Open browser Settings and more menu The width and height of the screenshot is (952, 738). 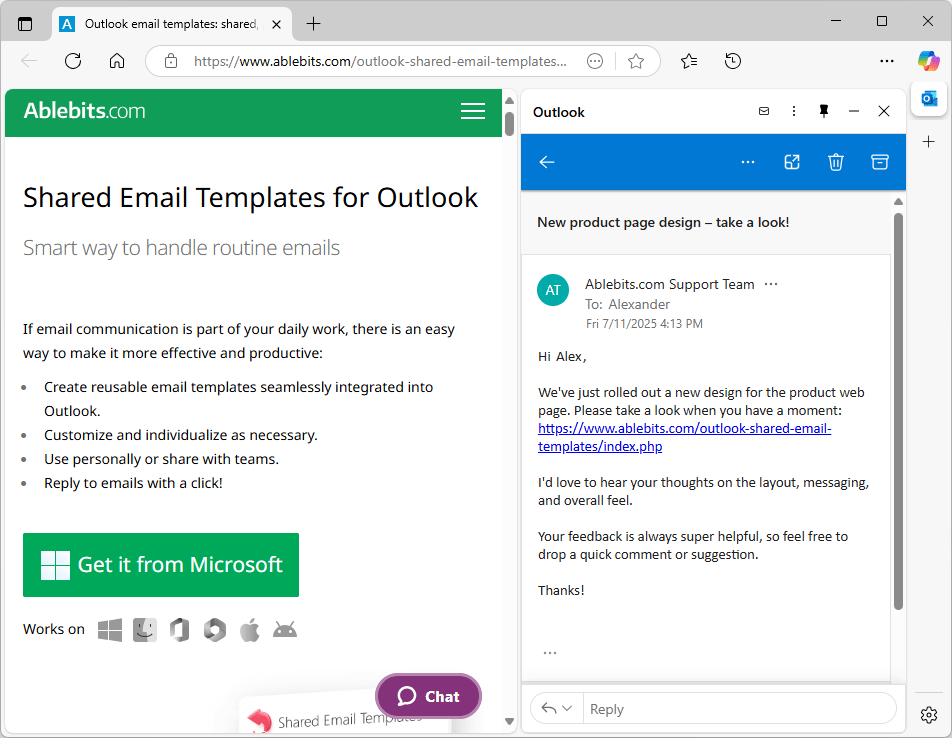(886, 61)
